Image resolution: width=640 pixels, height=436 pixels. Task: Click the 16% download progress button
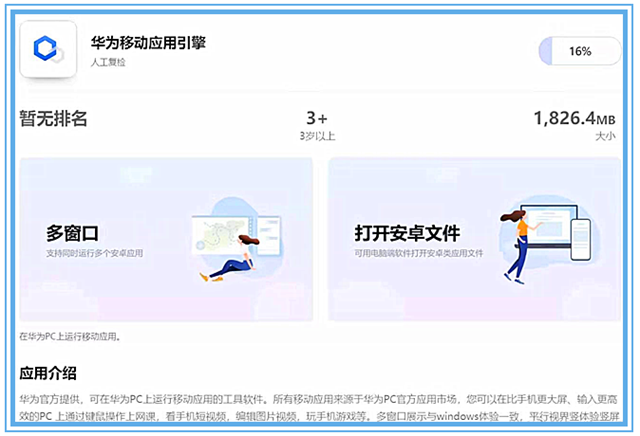[580, 51]
